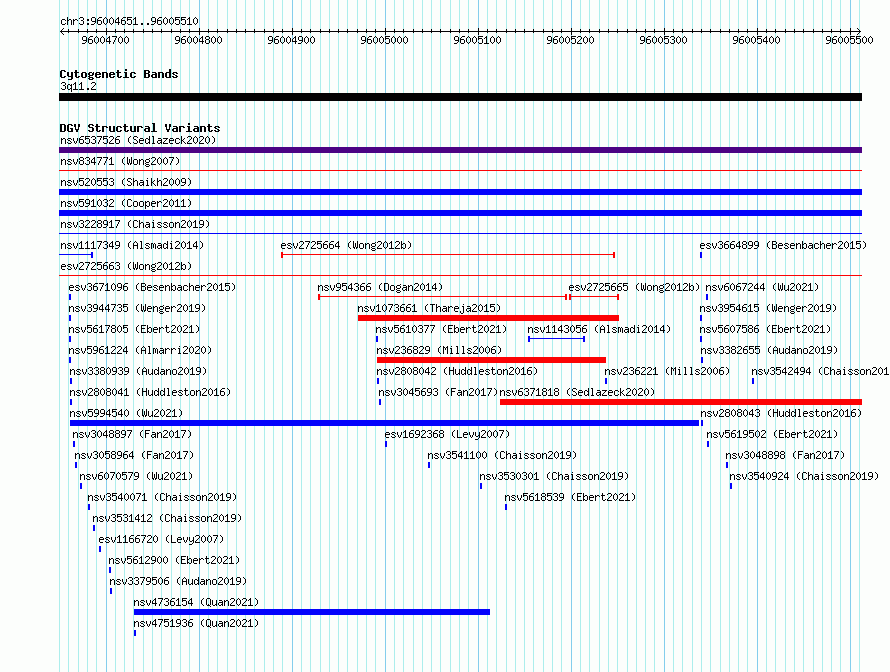Open nsv4736154 (Quan2021) label
The image size is (890, 672).
(x=196, y=602)
